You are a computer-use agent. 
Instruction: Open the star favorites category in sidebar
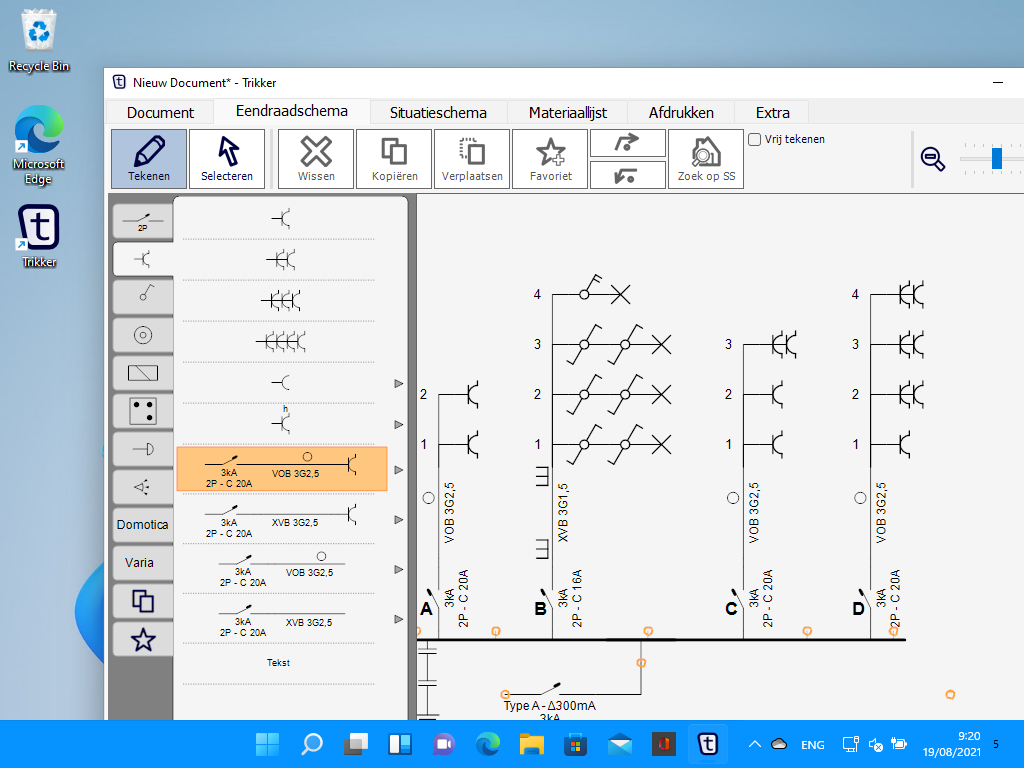[x=143, y=639]
